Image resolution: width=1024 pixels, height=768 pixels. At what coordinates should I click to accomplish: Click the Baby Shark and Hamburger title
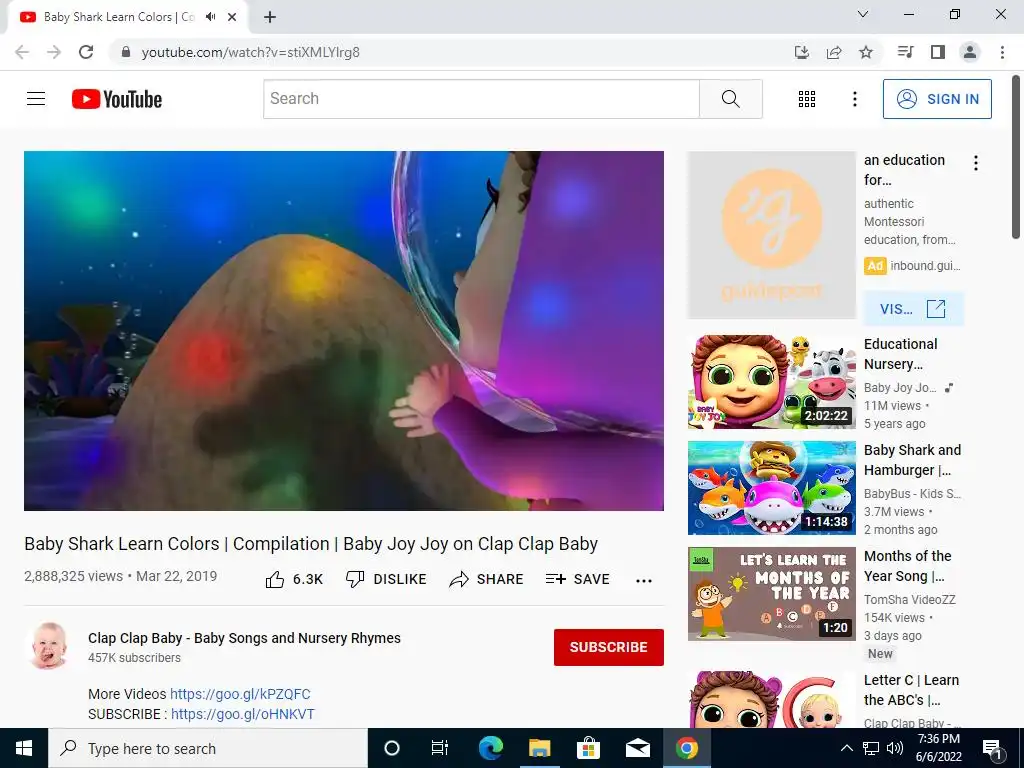[912, 460]
